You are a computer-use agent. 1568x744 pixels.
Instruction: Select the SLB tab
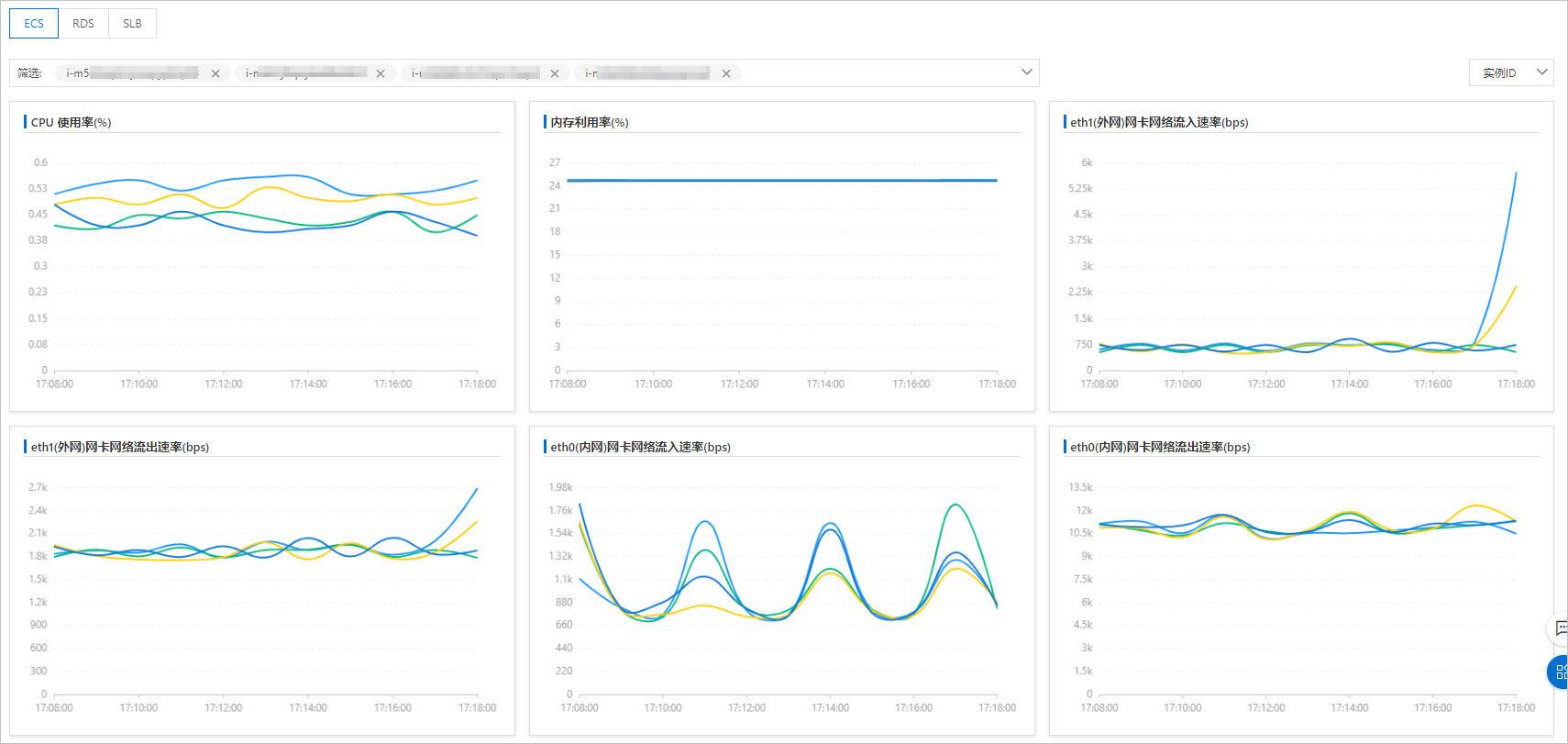click(132, 23)
